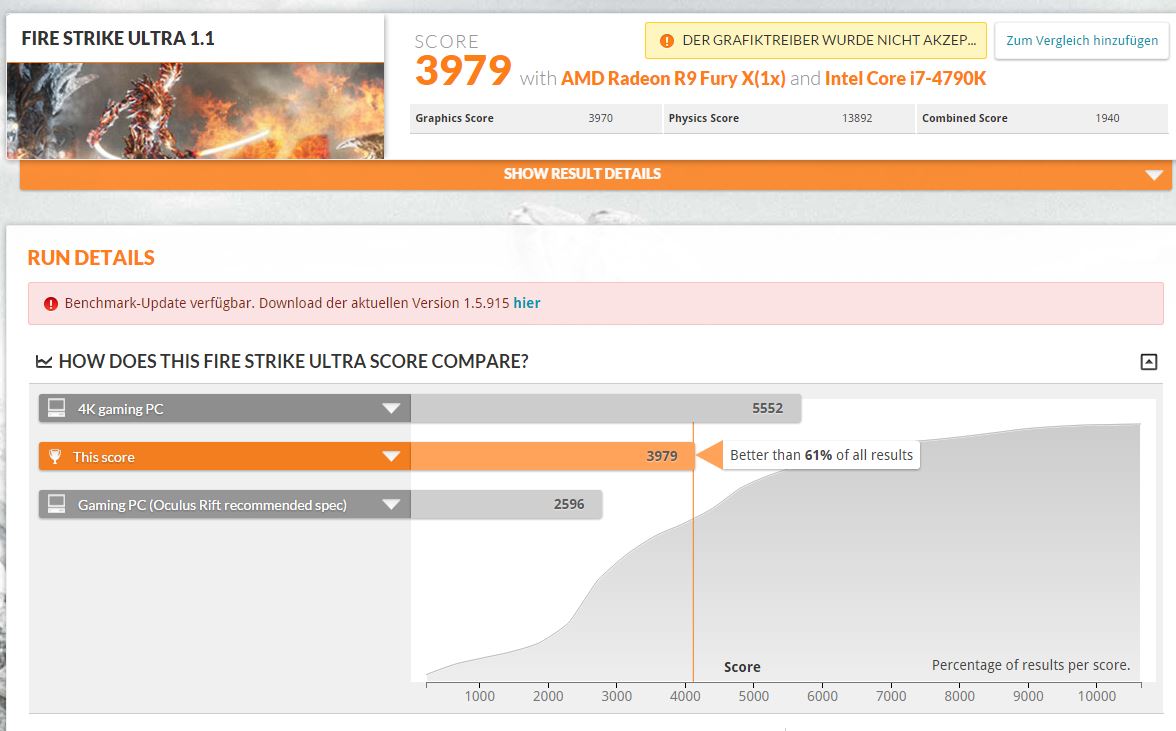Click trophy icon on This score row
Viewport: 1176px width, 731px height.
pyautogui.click(x=55, y=456)
